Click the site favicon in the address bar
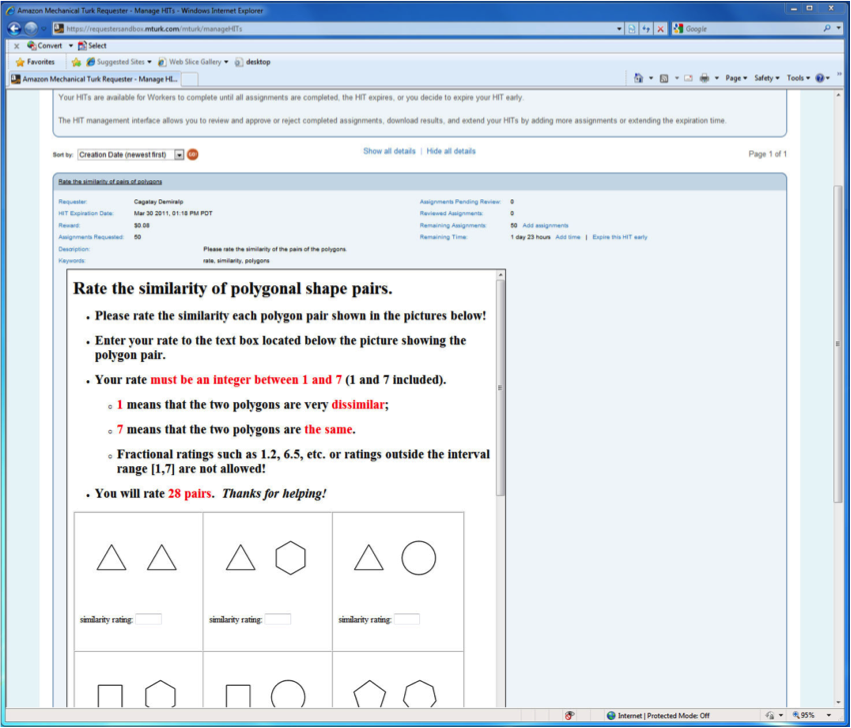 pyautogui.click(x=59, y=29)
